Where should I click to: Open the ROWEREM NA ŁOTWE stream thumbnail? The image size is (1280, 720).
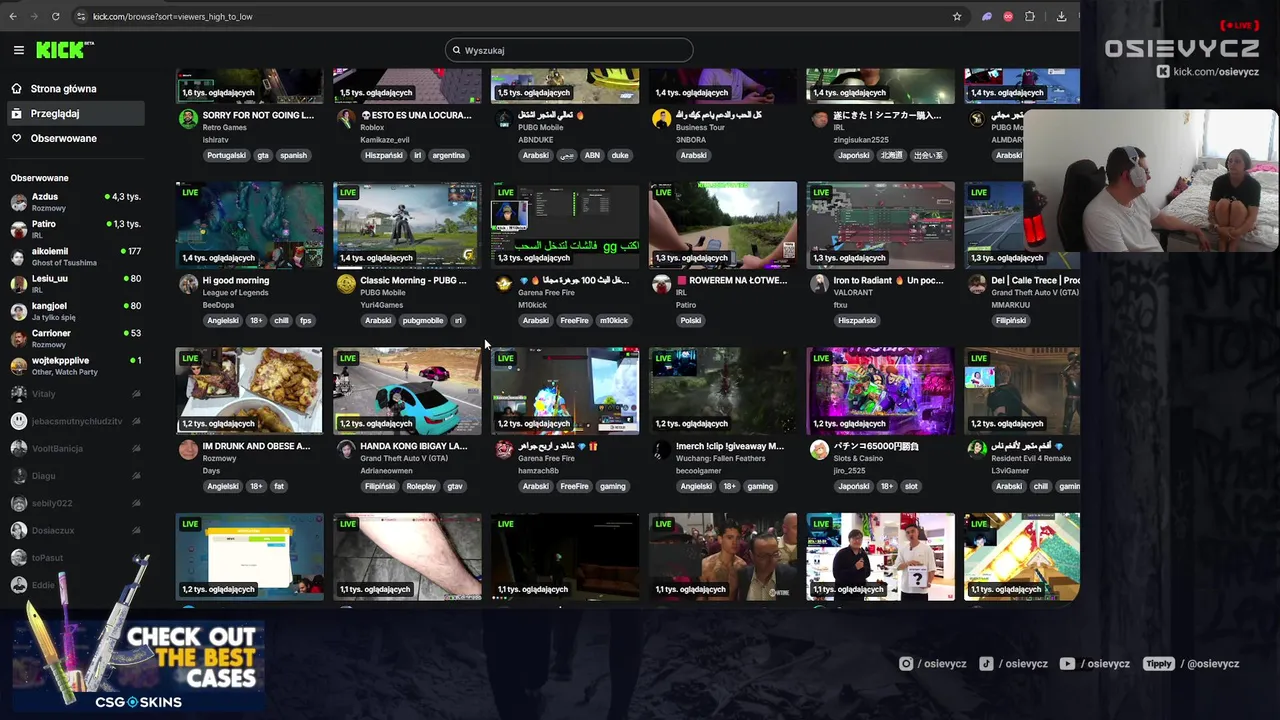pos(723,225)
